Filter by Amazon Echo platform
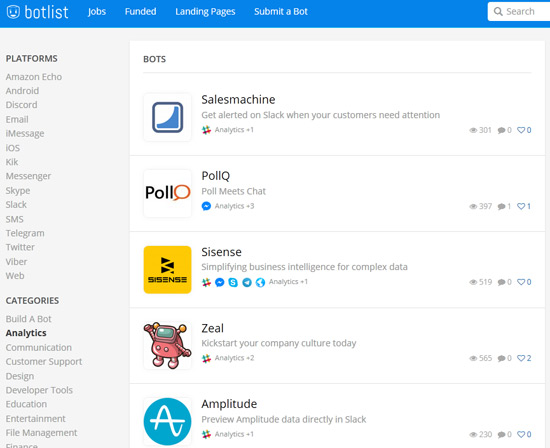This screenshot has height=448, width=550. click(x=34, y=77)
